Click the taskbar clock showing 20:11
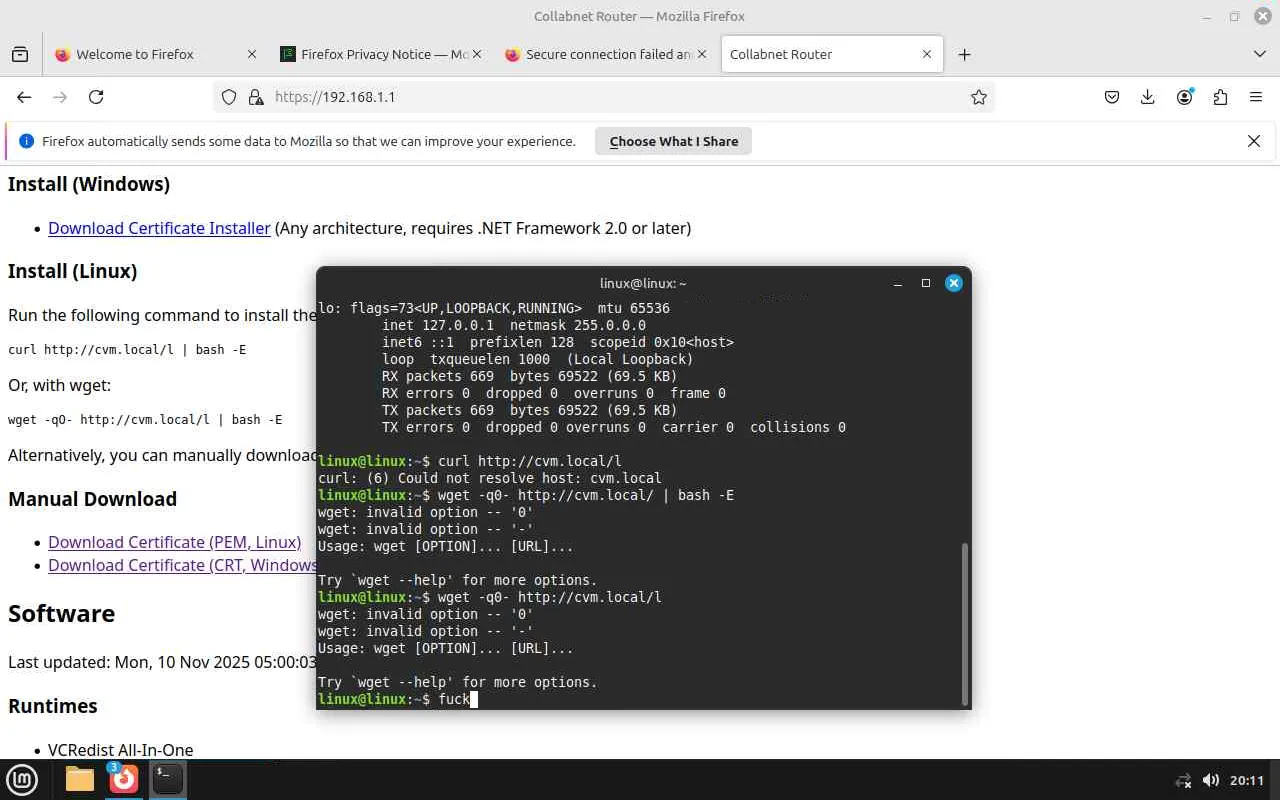The image size is (1280, 800). tap(1247, 780)
